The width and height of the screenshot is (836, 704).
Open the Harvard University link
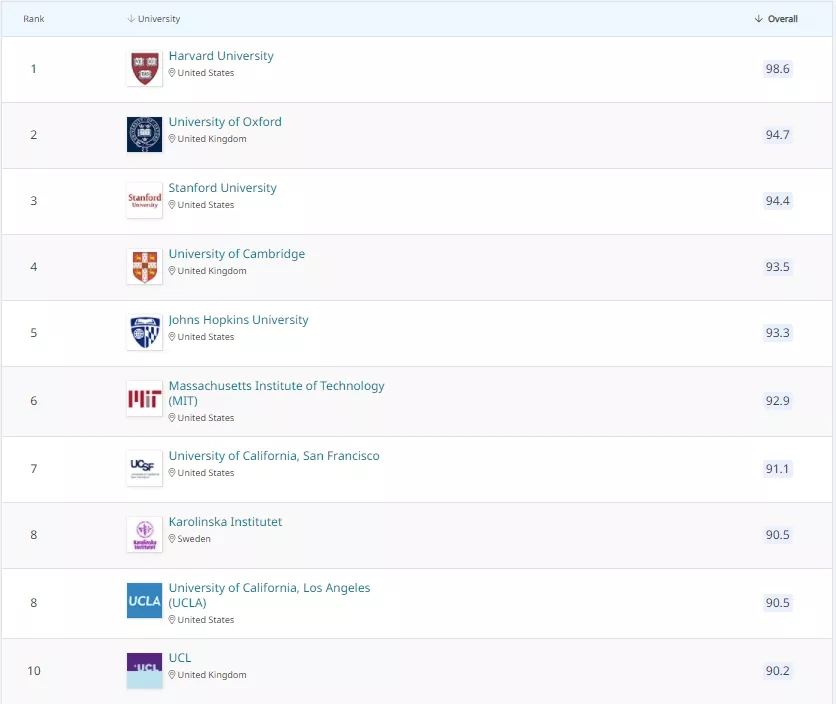221,56
